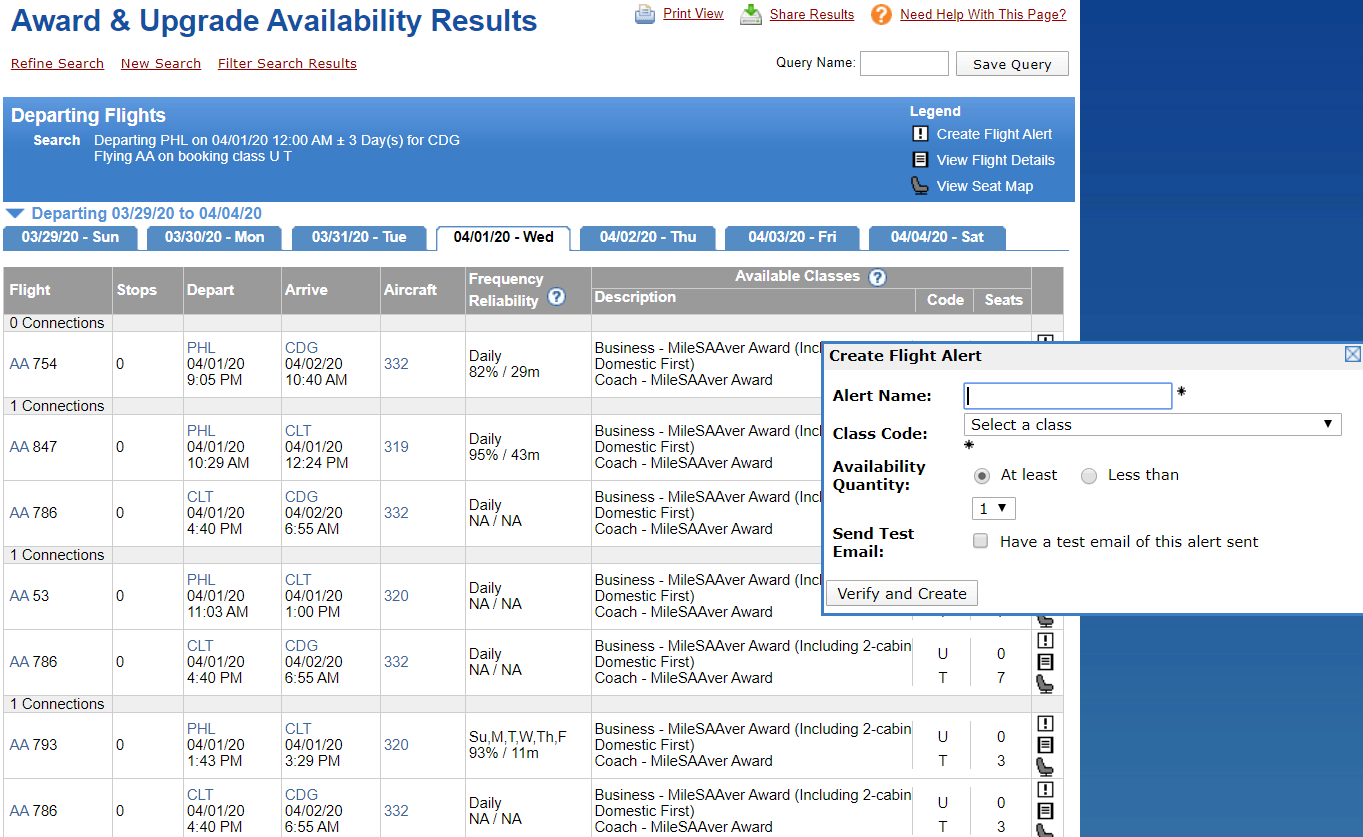The height and width of the screenshot is (837, 1363).
Task: Click aircraft 320 link for AA 53
Action: [396, 596]
